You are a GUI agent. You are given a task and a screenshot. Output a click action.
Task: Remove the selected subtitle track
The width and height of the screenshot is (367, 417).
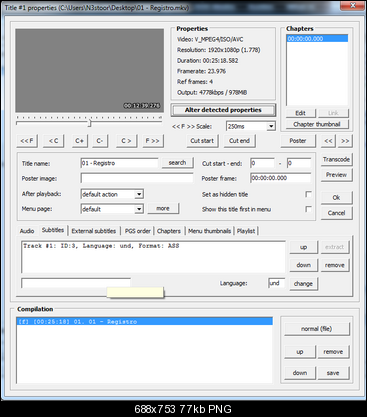pos(335,265)
